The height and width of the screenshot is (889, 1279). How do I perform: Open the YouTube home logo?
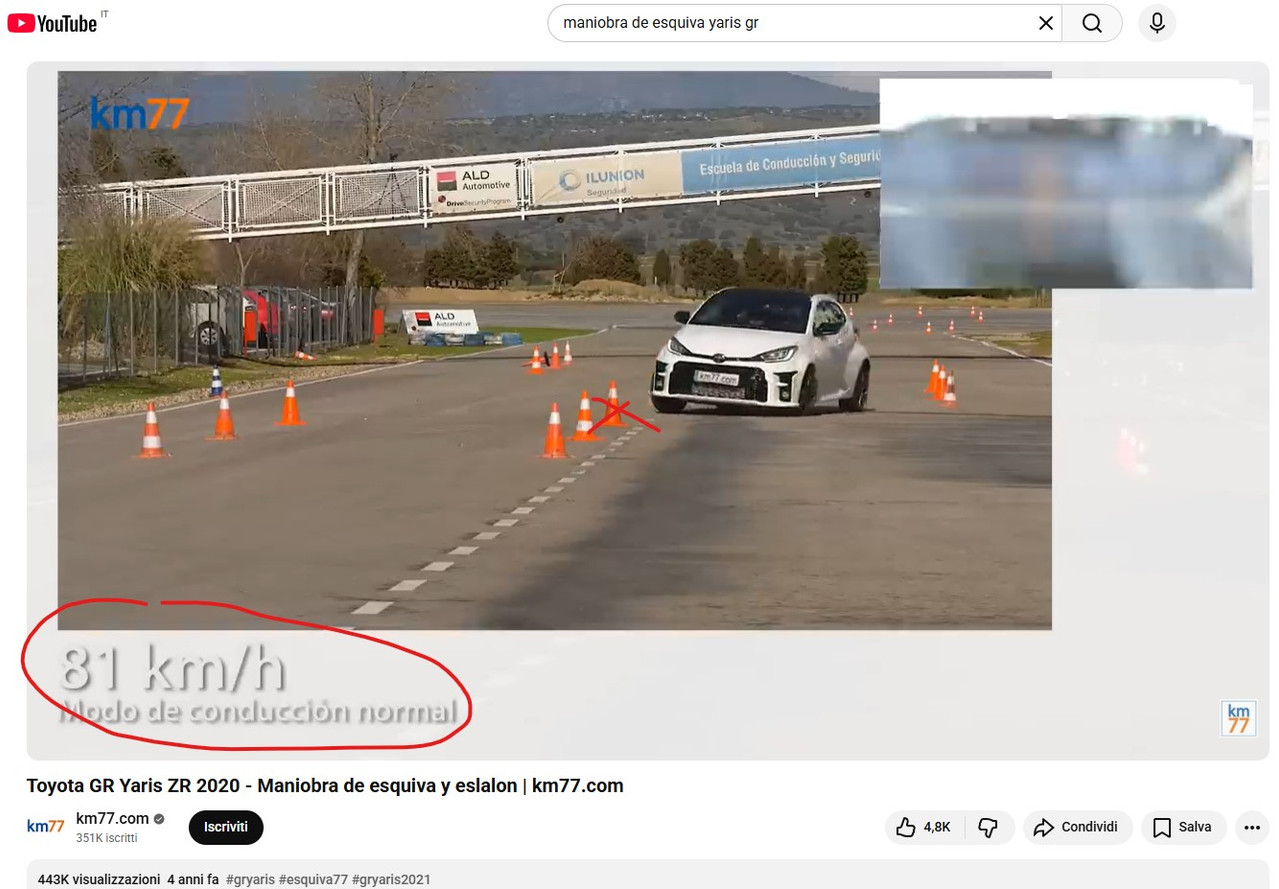click(52, 23)
